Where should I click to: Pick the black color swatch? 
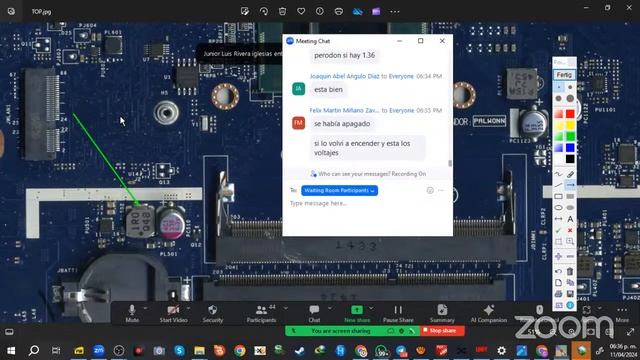pos(570,159)
